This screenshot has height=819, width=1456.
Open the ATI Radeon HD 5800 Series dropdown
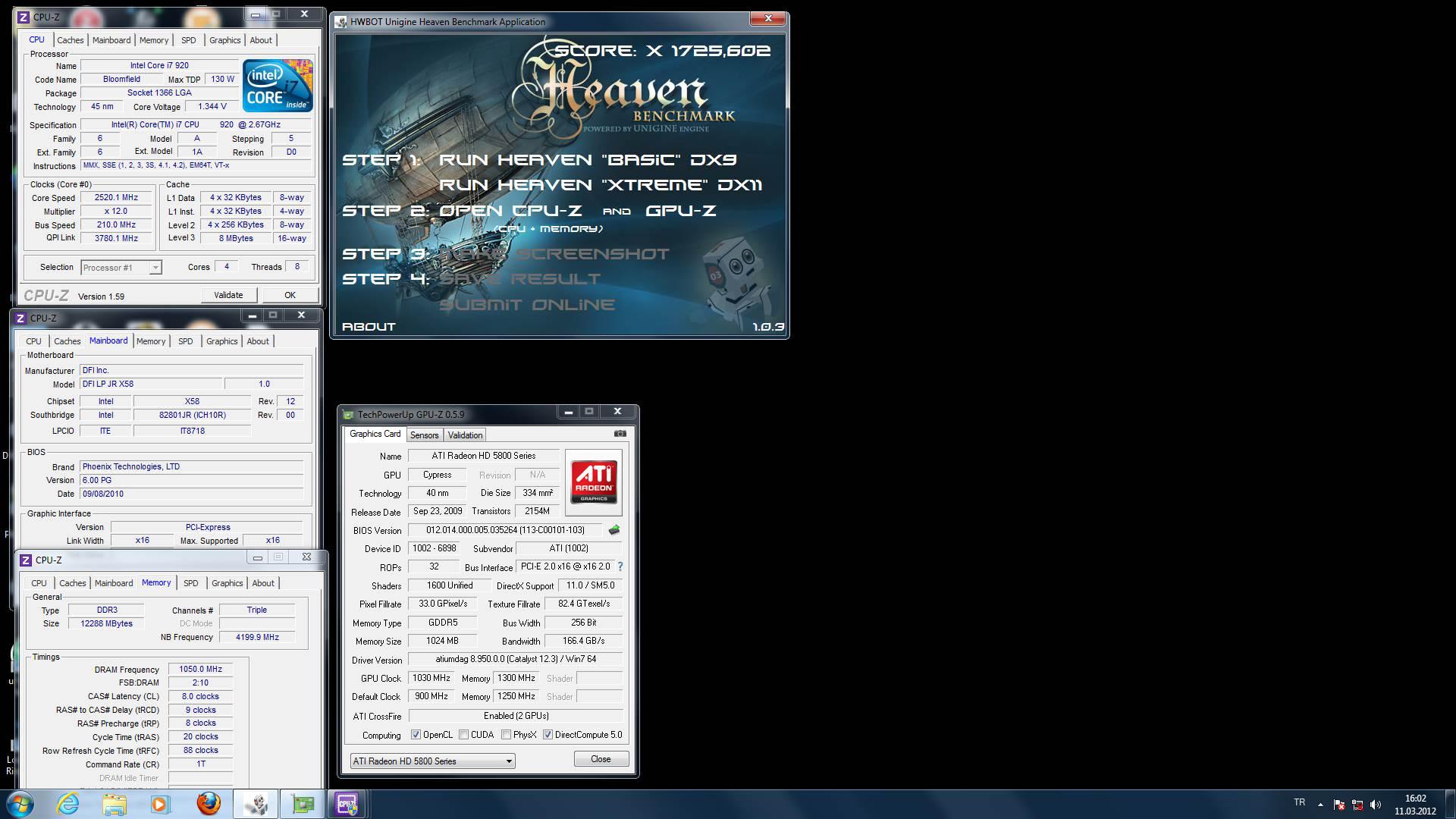[x=432, y=761]
